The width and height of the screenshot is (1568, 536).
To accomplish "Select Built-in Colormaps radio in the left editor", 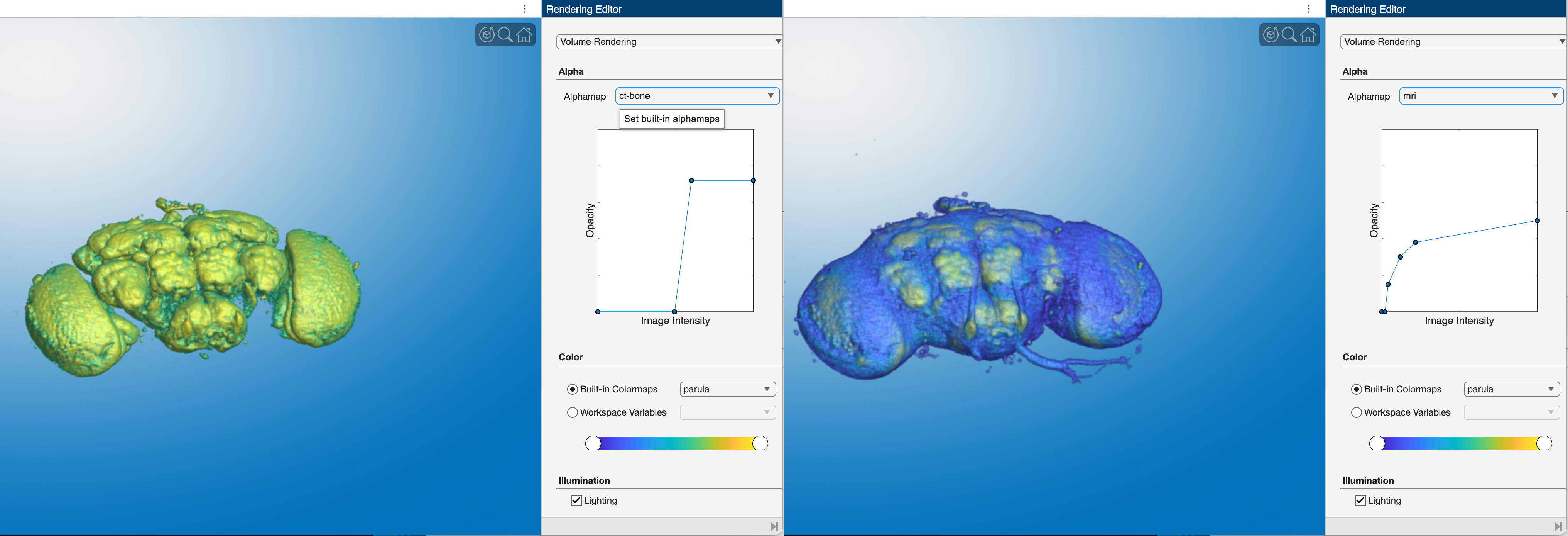I will [572, 389].
